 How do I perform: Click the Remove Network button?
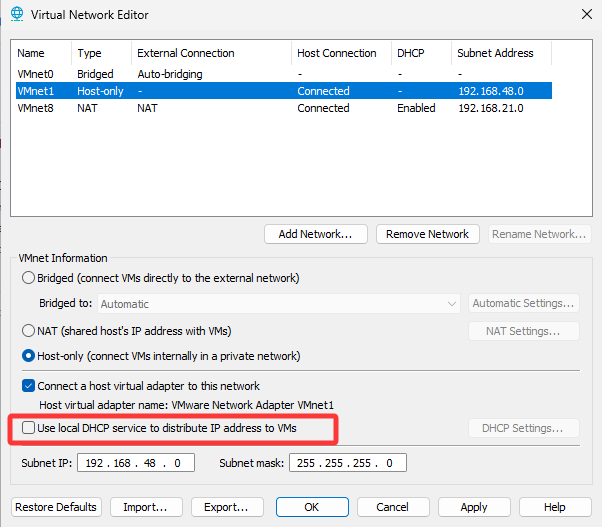click(x=427, y=234)
